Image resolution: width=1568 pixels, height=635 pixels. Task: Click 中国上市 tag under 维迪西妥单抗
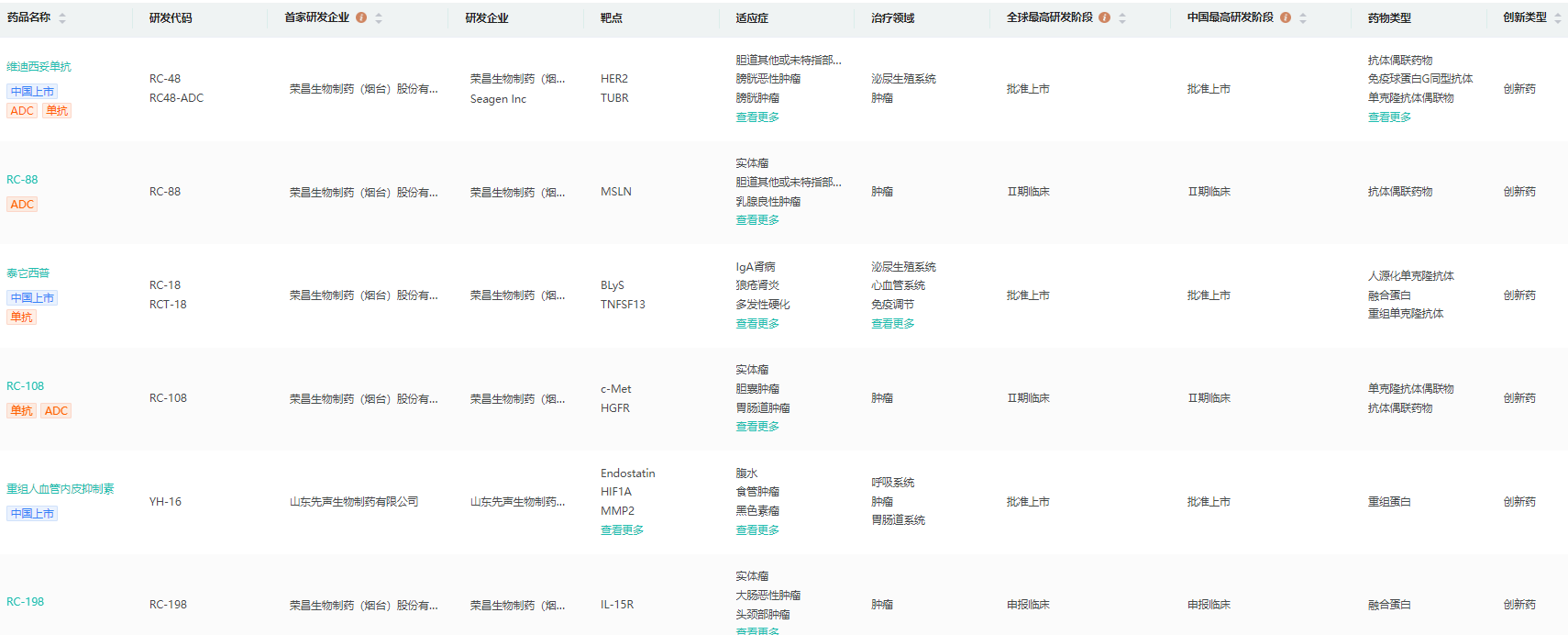pyautogui.click(x=32, y=91)
